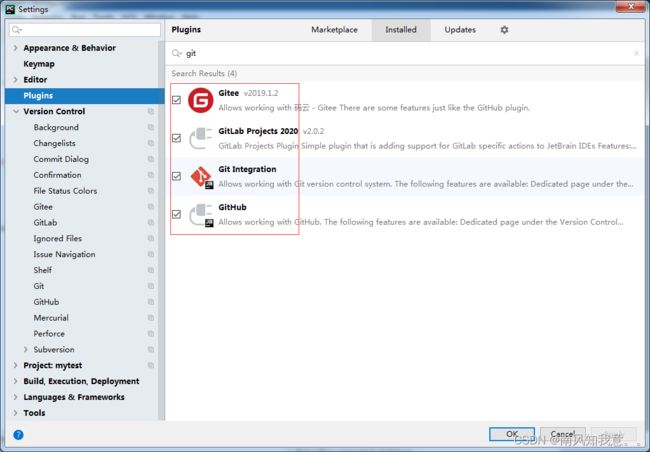Expand the Project: mytest section
Viewport: 650px width, 452px height.
coord(15,365)
